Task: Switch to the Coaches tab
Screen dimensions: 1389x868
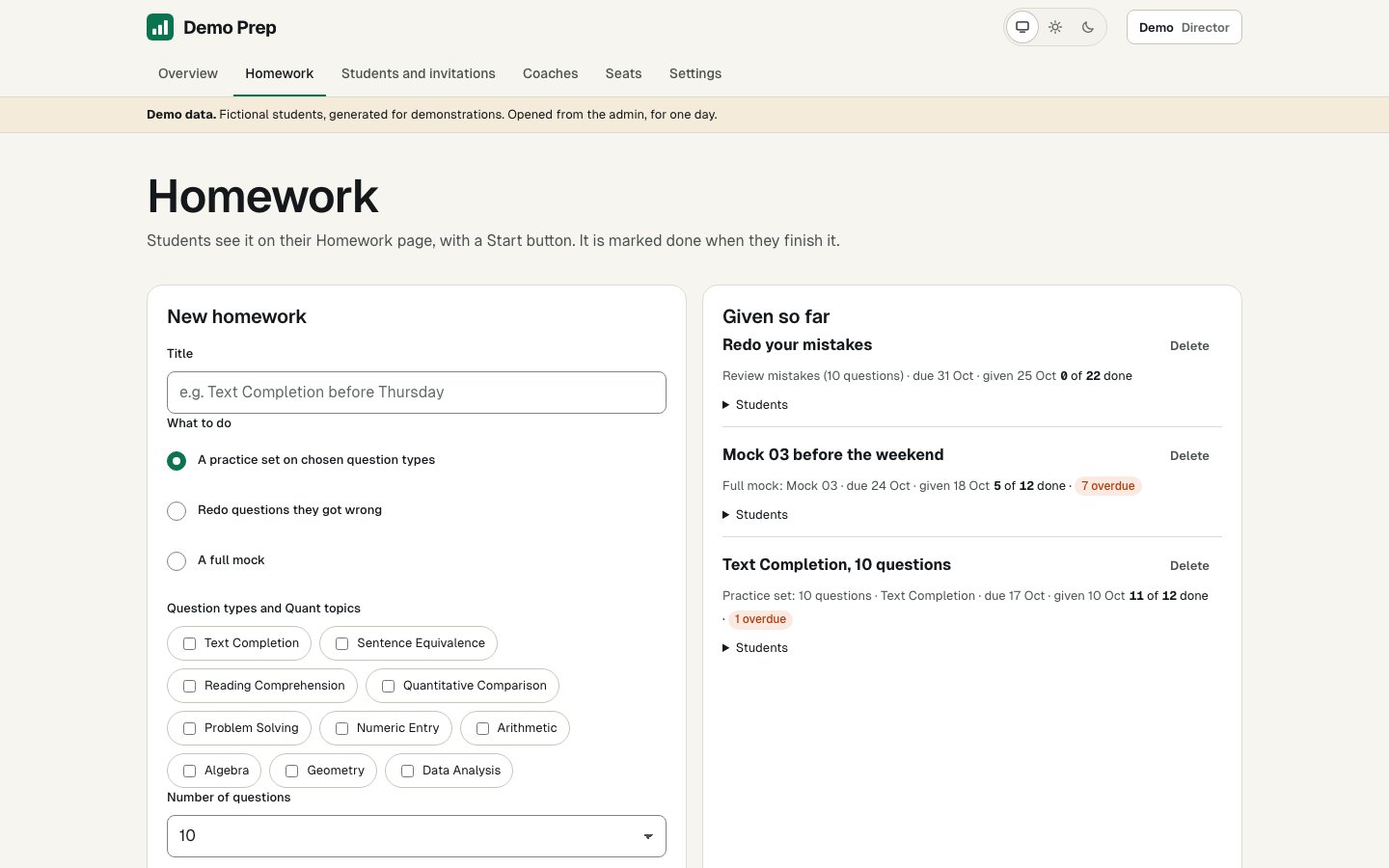Action: coord(551,73)
